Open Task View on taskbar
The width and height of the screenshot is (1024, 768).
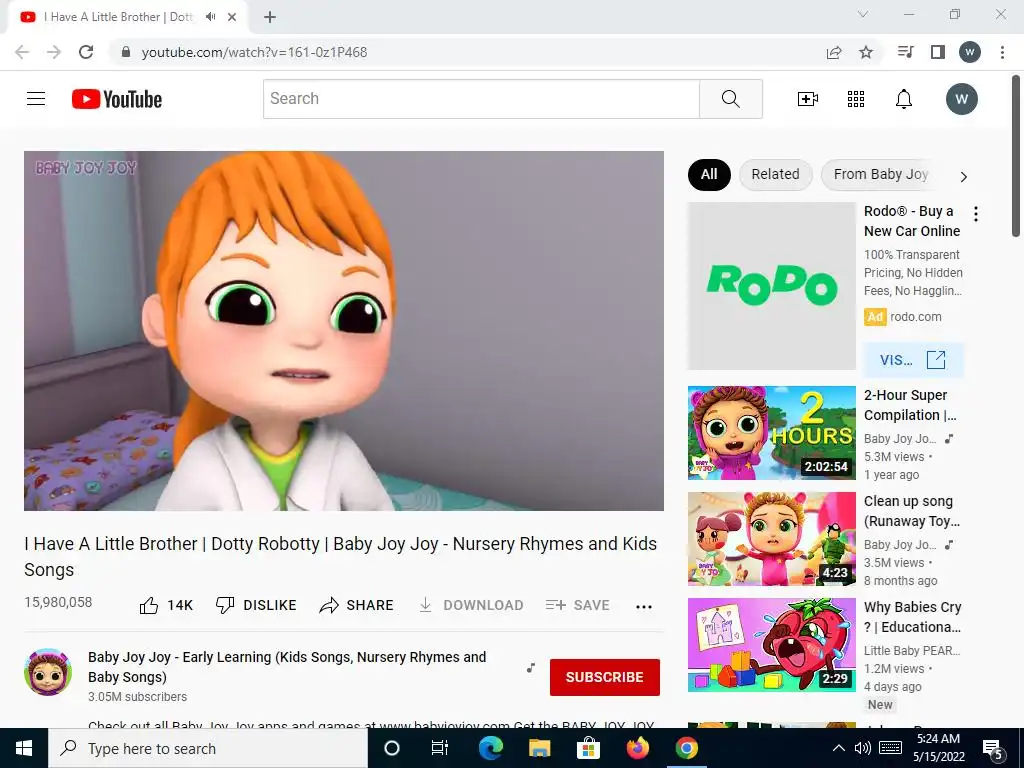440,748
